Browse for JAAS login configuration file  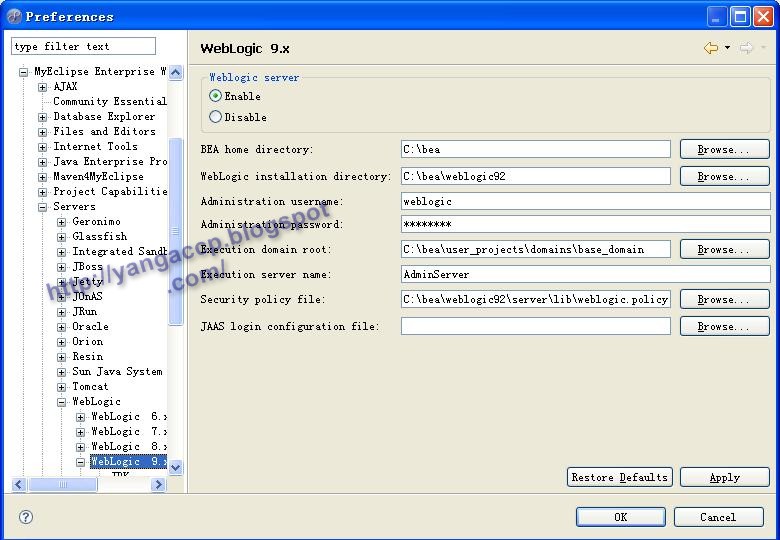pyautogui.click(x=724, y=326)
